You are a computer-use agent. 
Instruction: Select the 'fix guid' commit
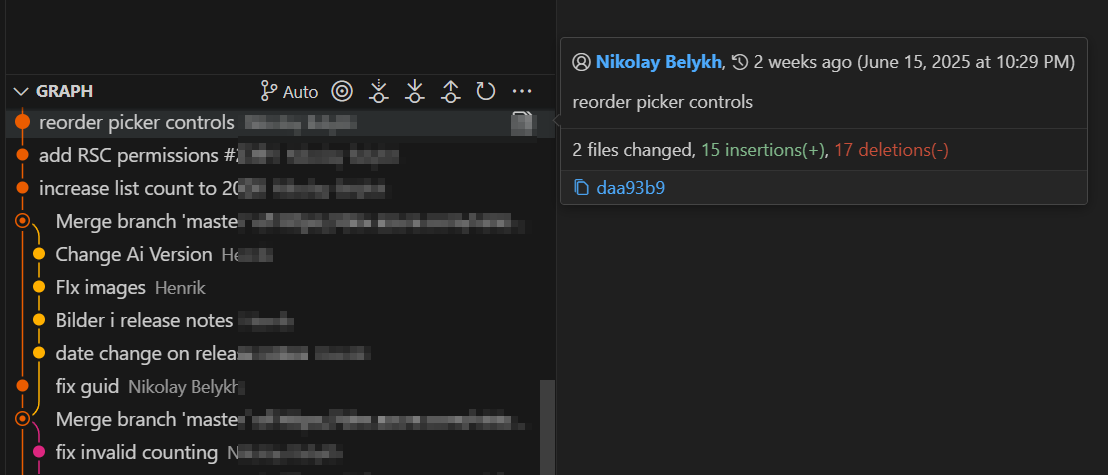click(x=87, y=386)
